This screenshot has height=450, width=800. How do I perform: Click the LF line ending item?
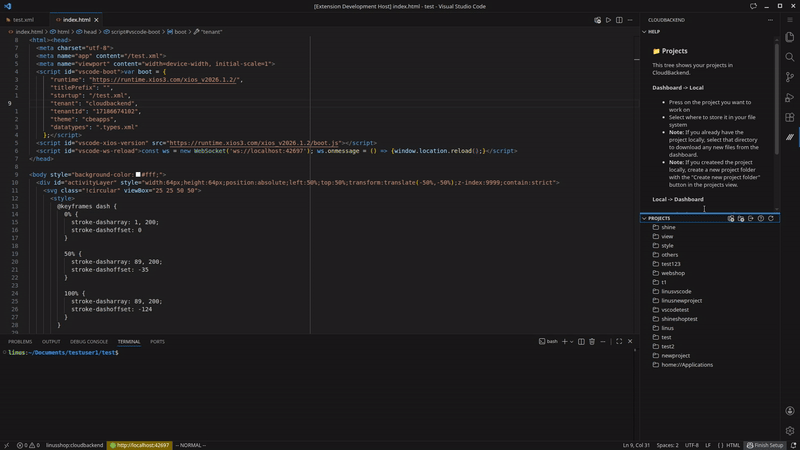[x=708, y=445]
